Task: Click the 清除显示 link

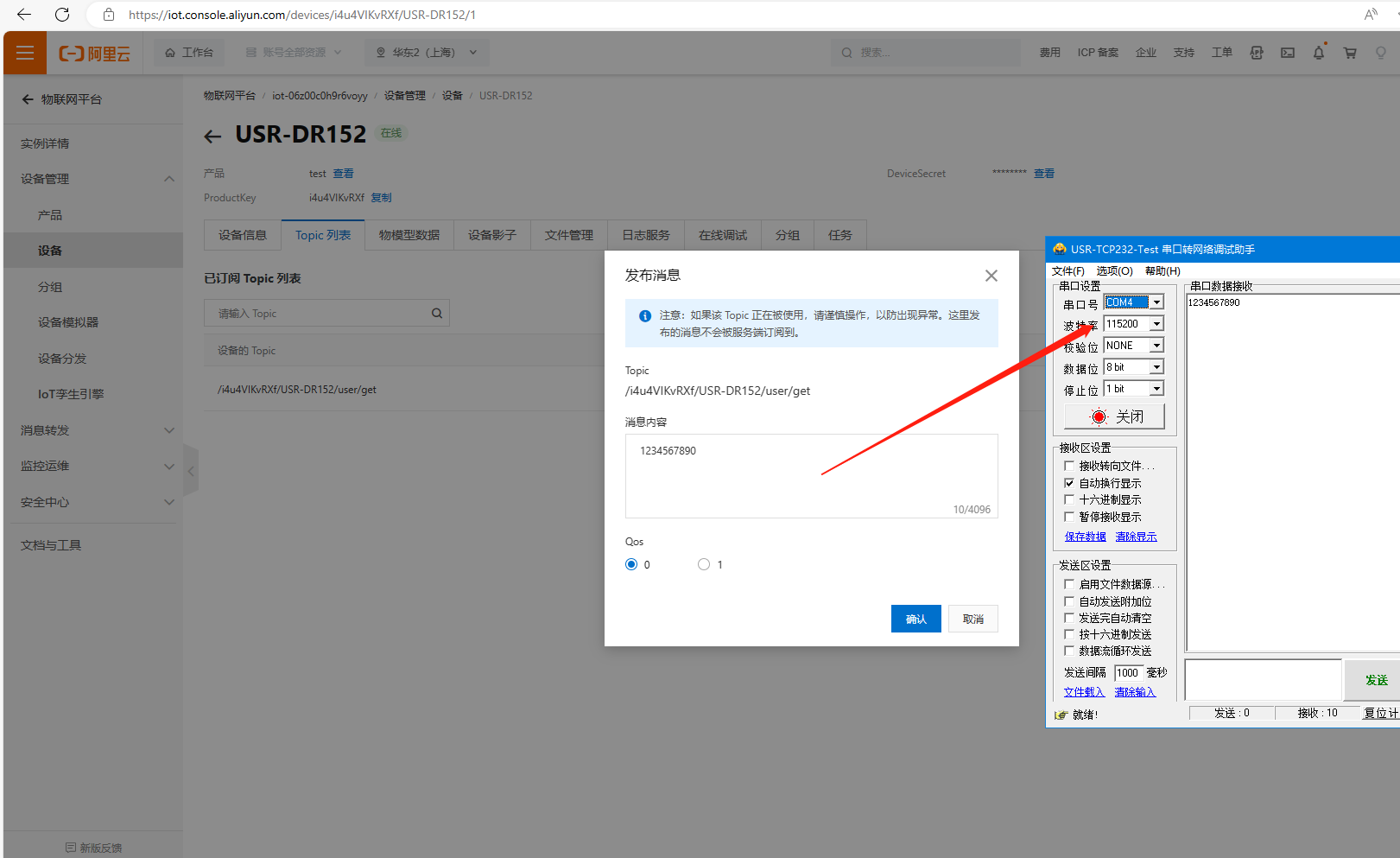Action: coord(1136,537)
